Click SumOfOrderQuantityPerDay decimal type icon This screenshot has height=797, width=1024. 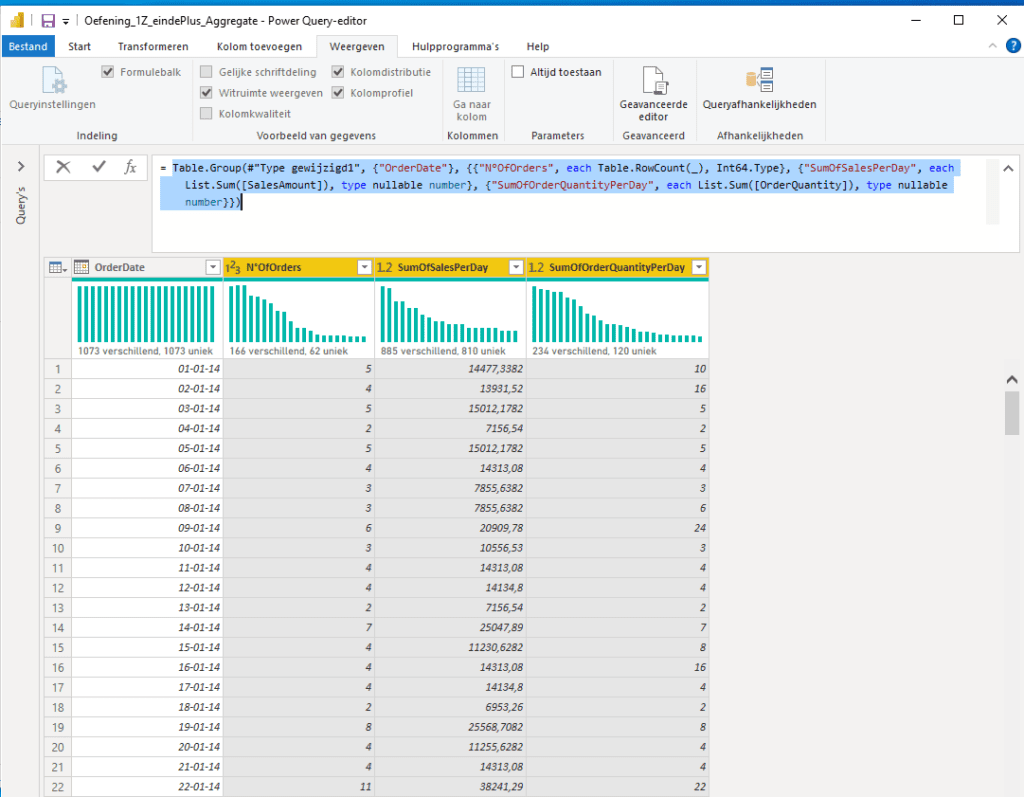536,267
